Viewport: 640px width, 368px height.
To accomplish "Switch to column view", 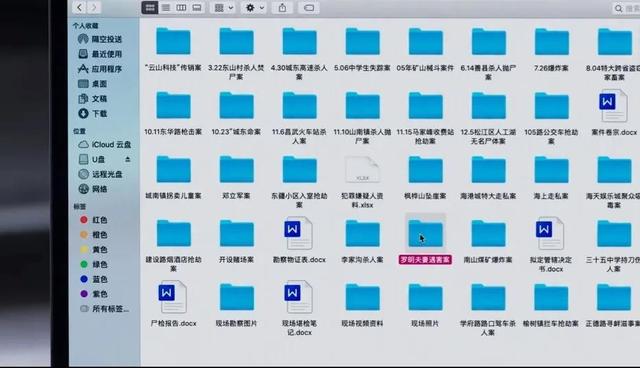I will click(x=181, y=8).
